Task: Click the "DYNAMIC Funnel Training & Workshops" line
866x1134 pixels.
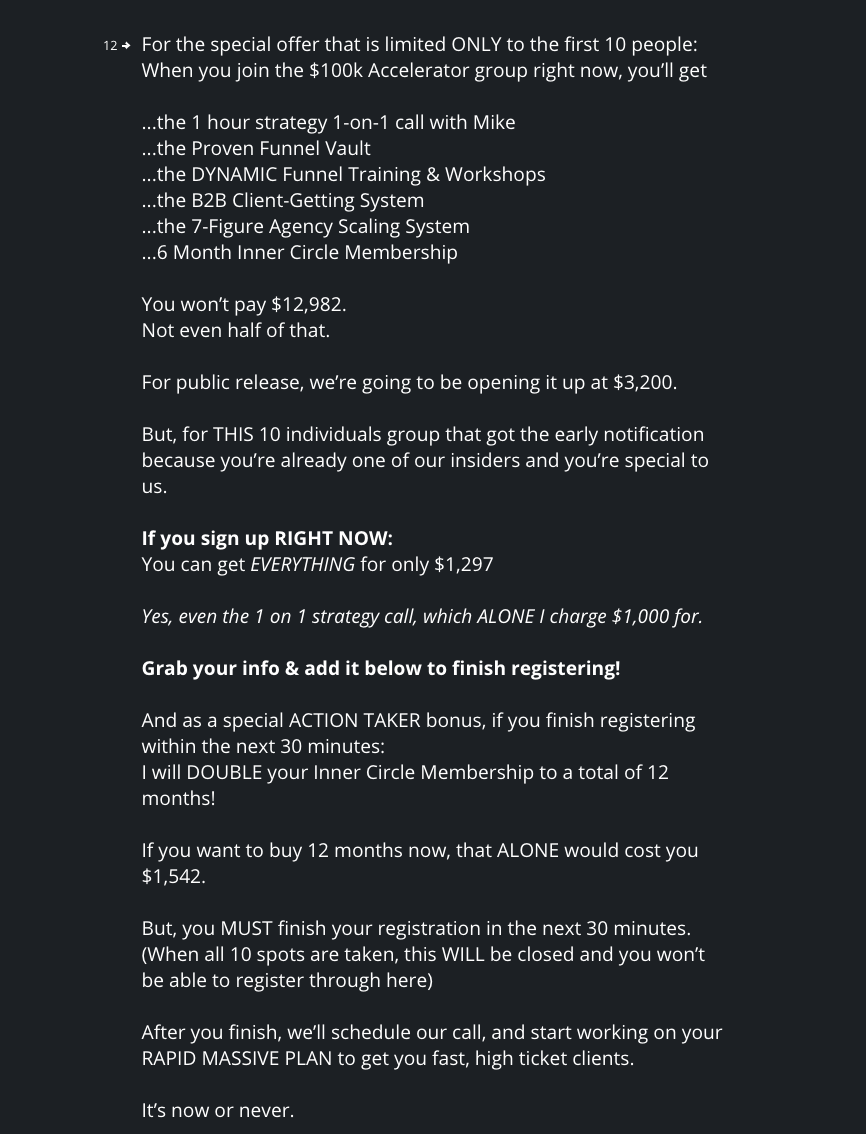Action: point(343,175)
